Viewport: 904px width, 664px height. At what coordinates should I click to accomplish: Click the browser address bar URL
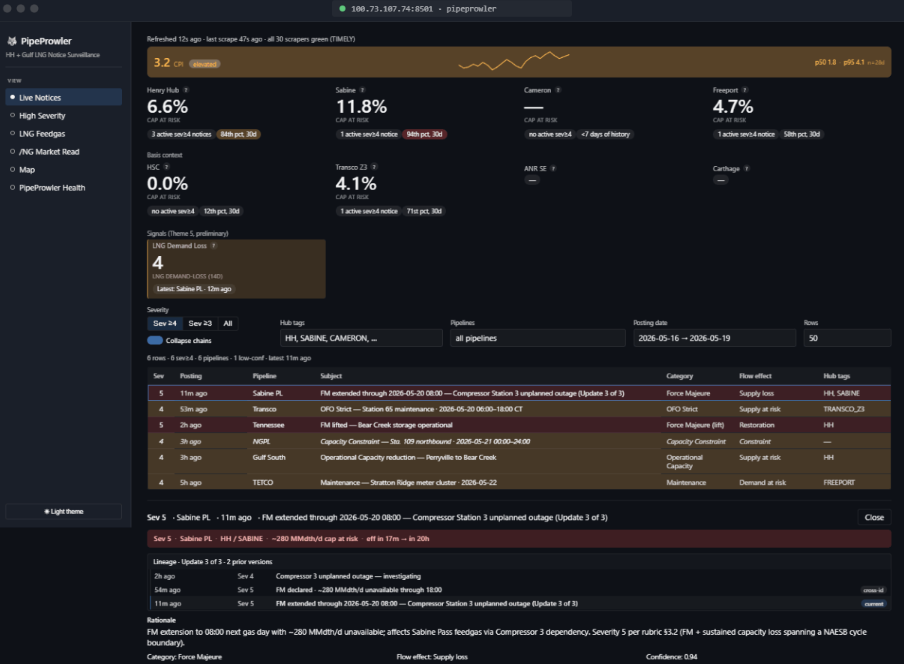(423, 9)
